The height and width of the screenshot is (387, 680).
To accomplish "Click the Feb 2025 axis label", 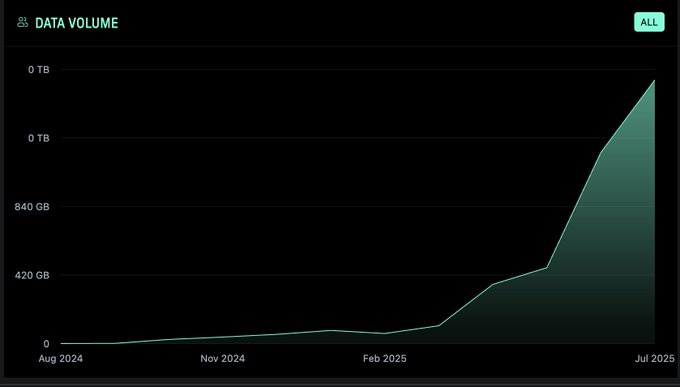I will point(385,359).
